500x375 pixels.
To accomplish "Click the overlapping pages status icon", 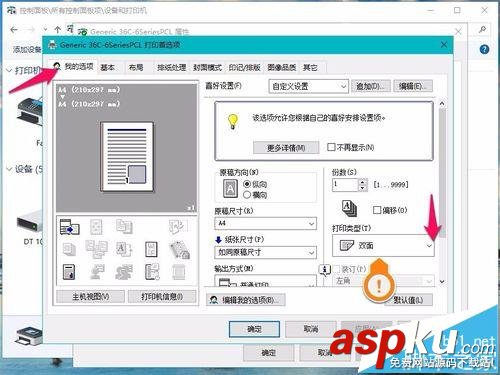I will [124, 227].
